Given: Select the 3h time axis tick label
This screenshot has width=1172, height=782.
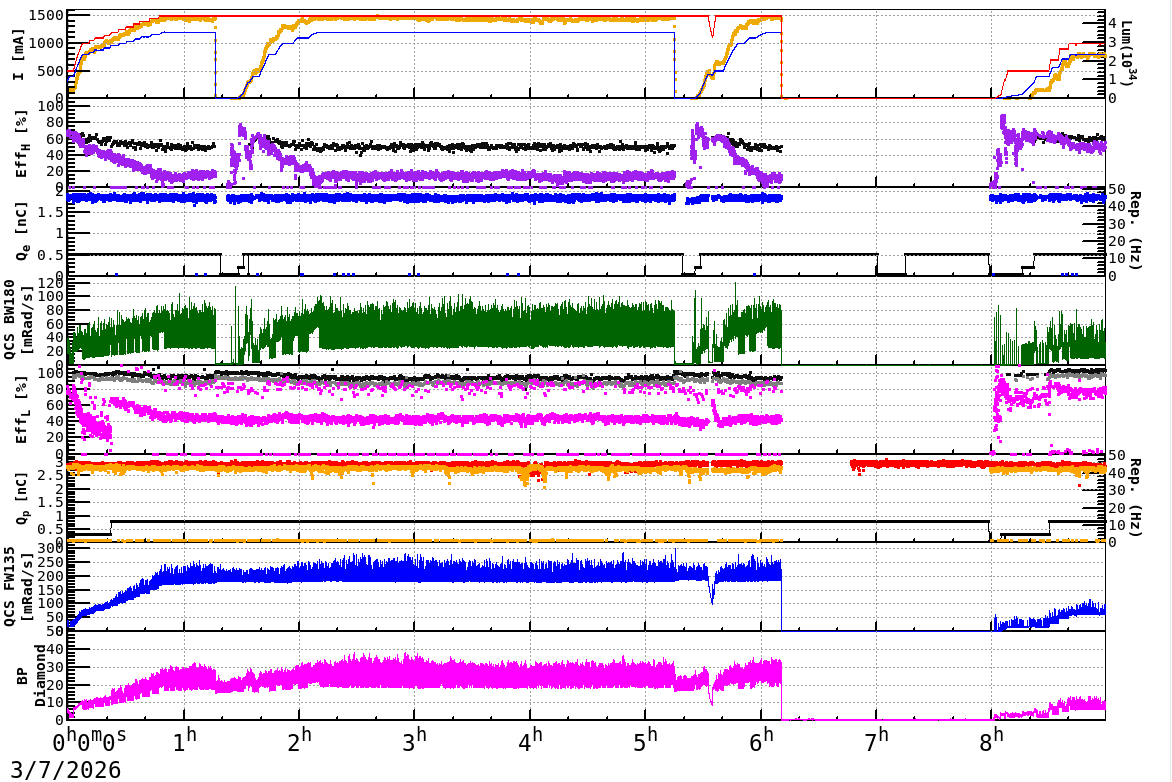Looking at the screenshot, I should (x=415, y=740).
